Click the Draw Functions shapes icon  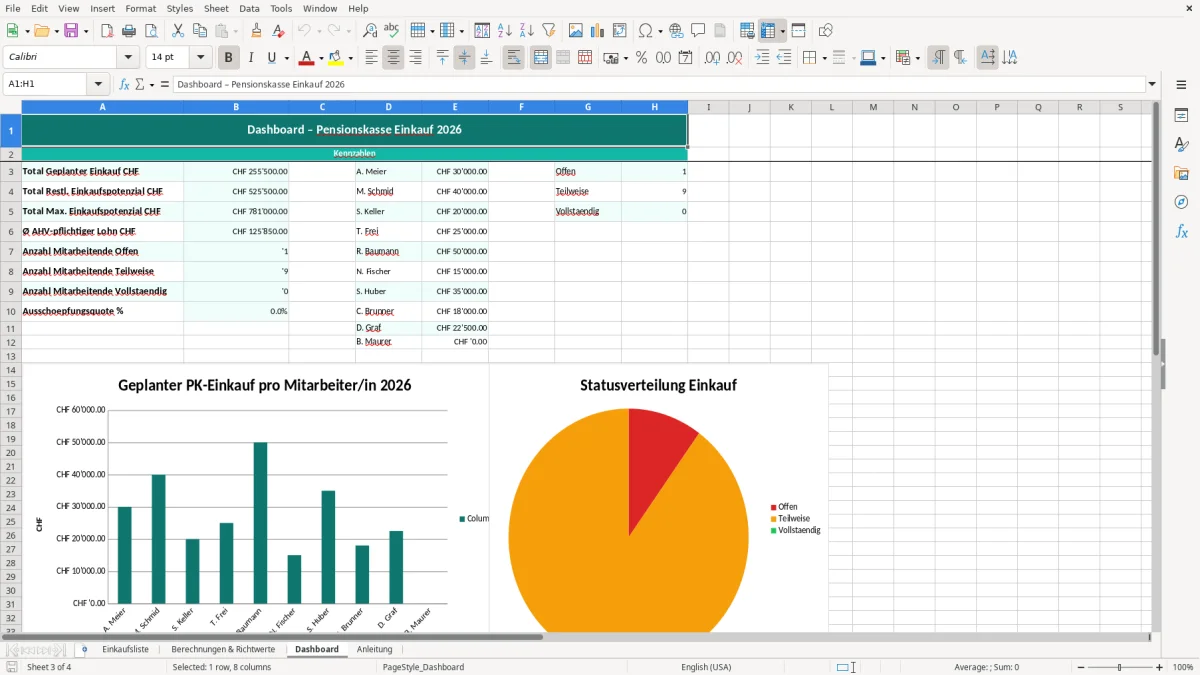tap(826, 31)
